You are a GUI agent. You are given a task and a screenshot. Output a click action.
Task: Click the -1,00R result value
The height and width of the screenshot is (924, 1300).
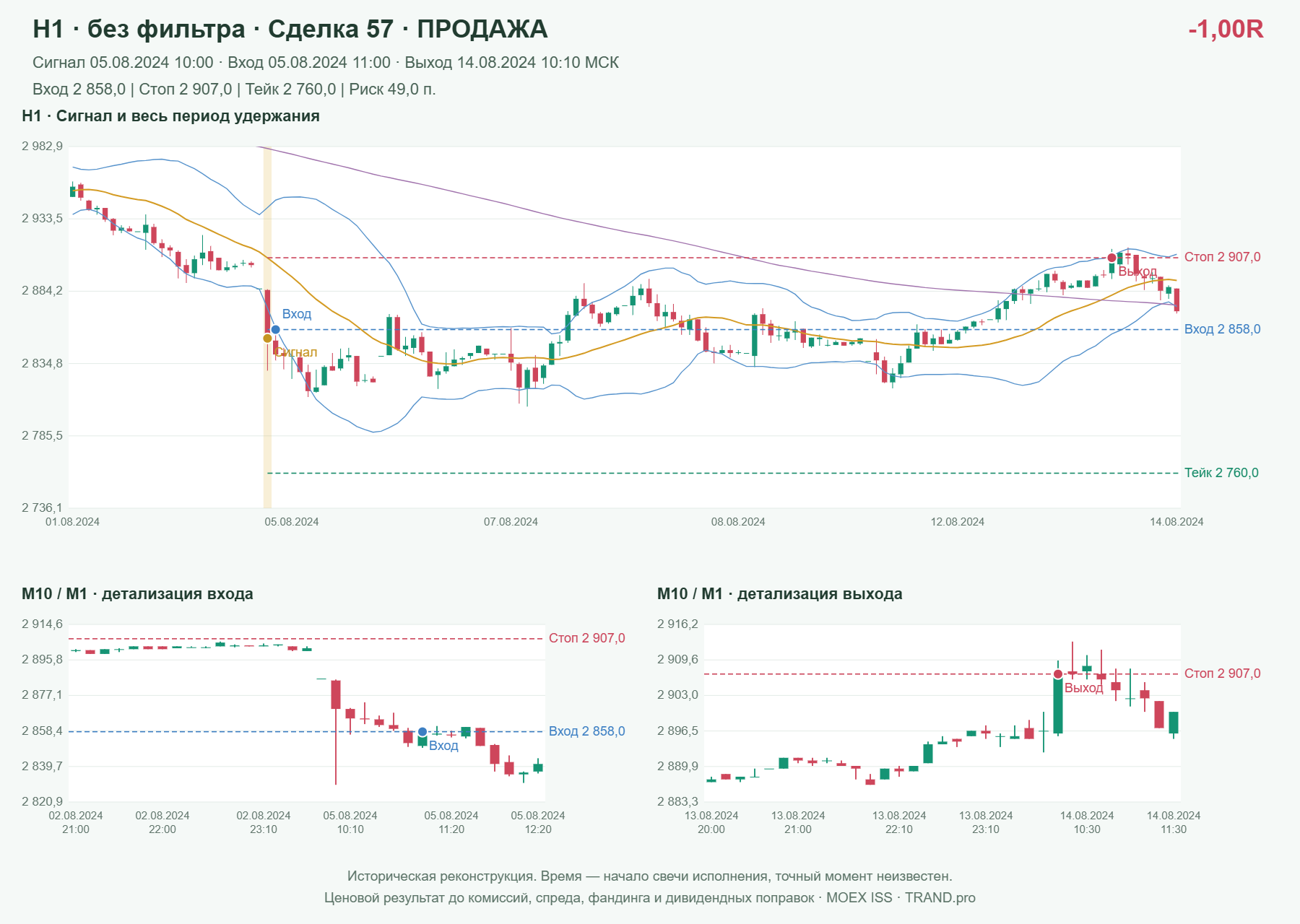(1226, 29)
